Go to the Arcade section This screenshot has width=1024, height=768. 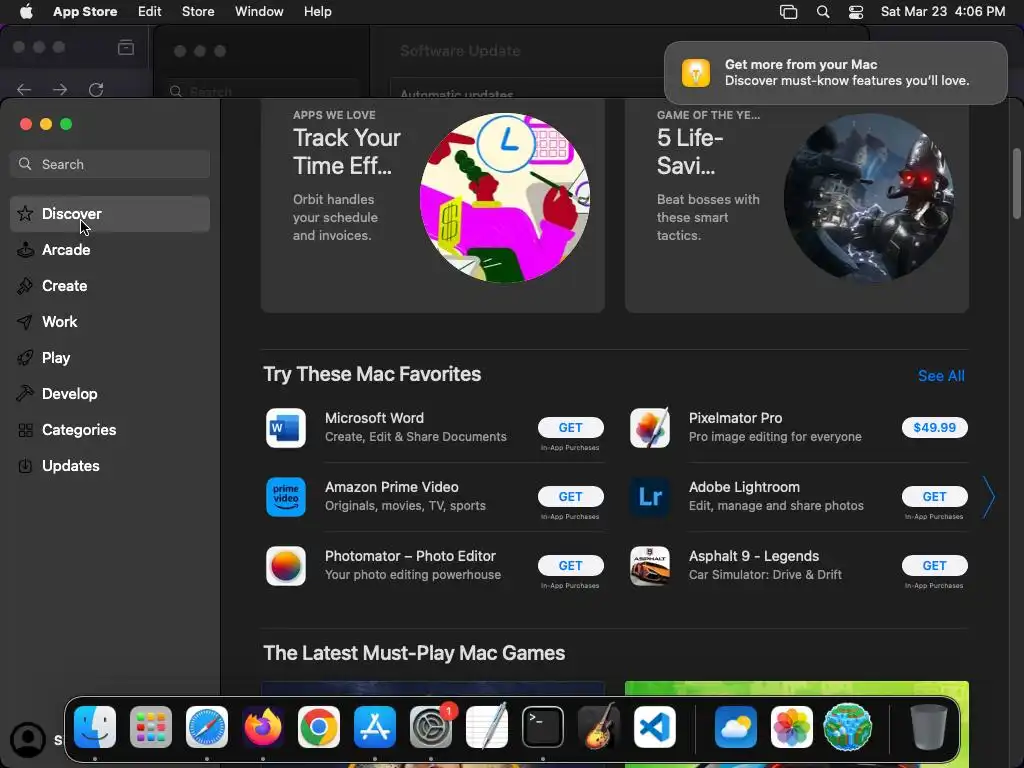tap(110, 249)
